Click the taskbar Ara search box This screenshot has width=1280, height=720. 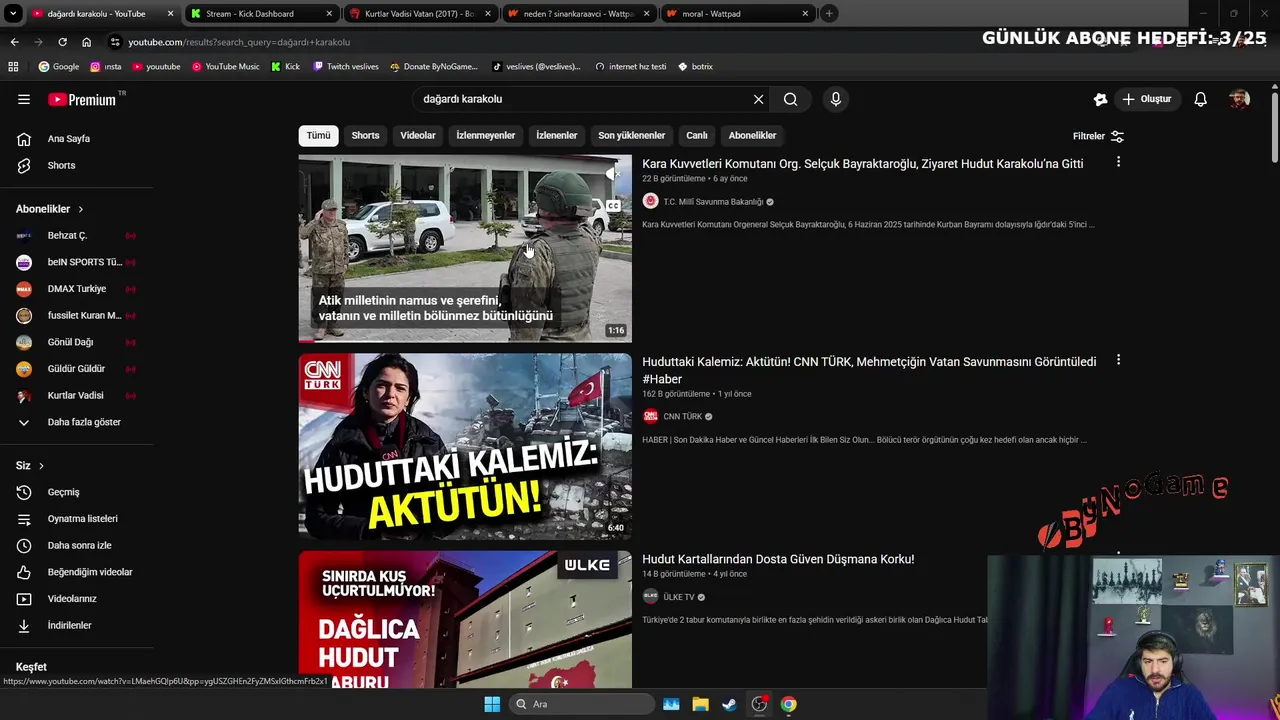[580, 704]
